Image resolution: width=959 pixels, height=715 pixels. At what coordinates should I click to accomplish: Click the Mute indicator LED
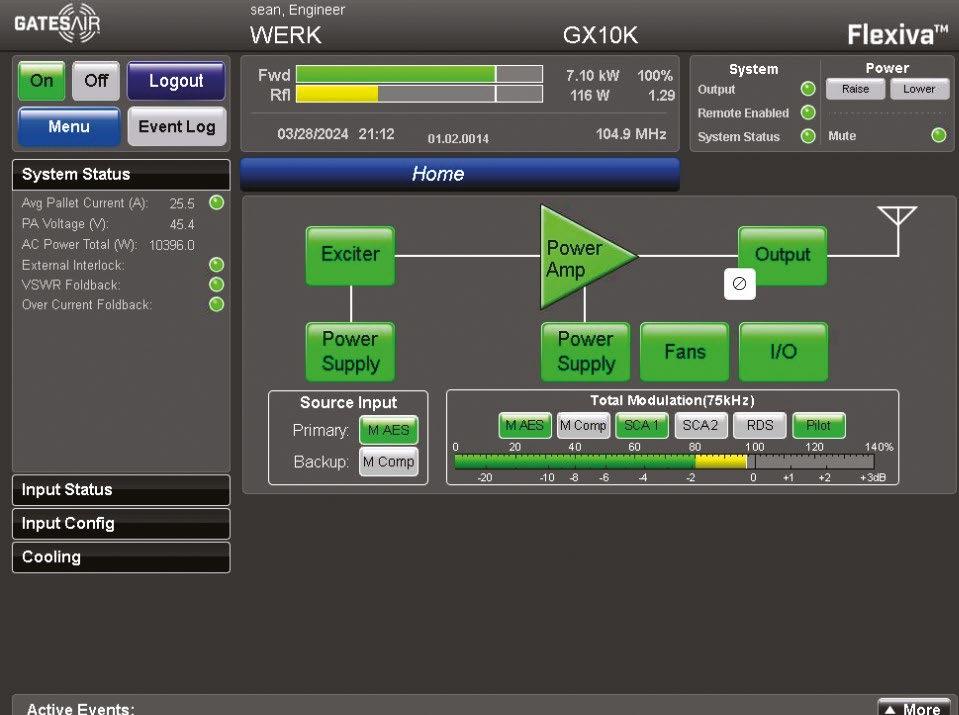tap(939, 136)
